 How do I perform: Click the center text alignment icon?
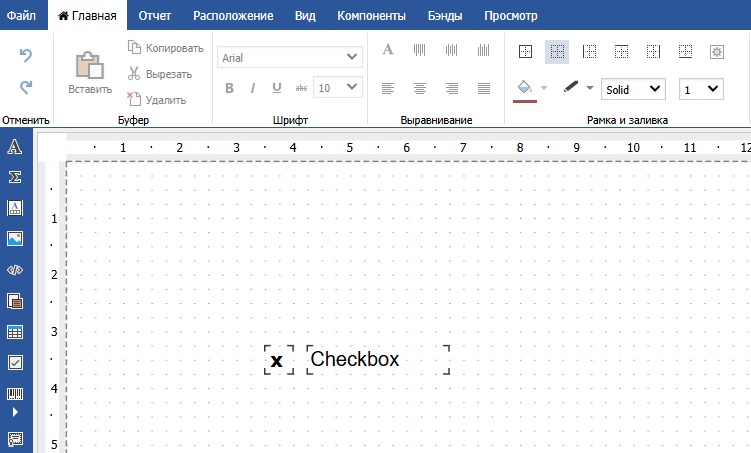tap(421, 88)
